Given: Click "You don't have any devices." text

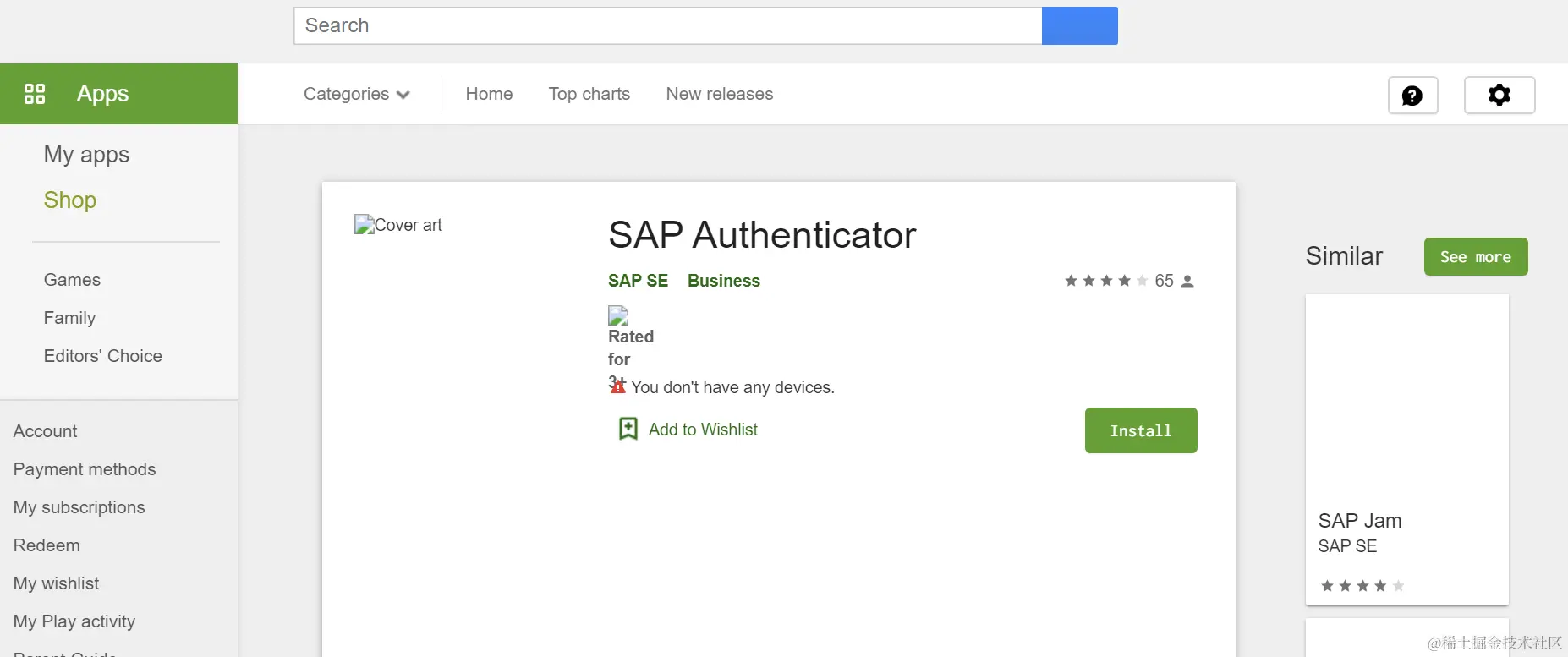Looking at the screenshot, I should coord(732,387).
